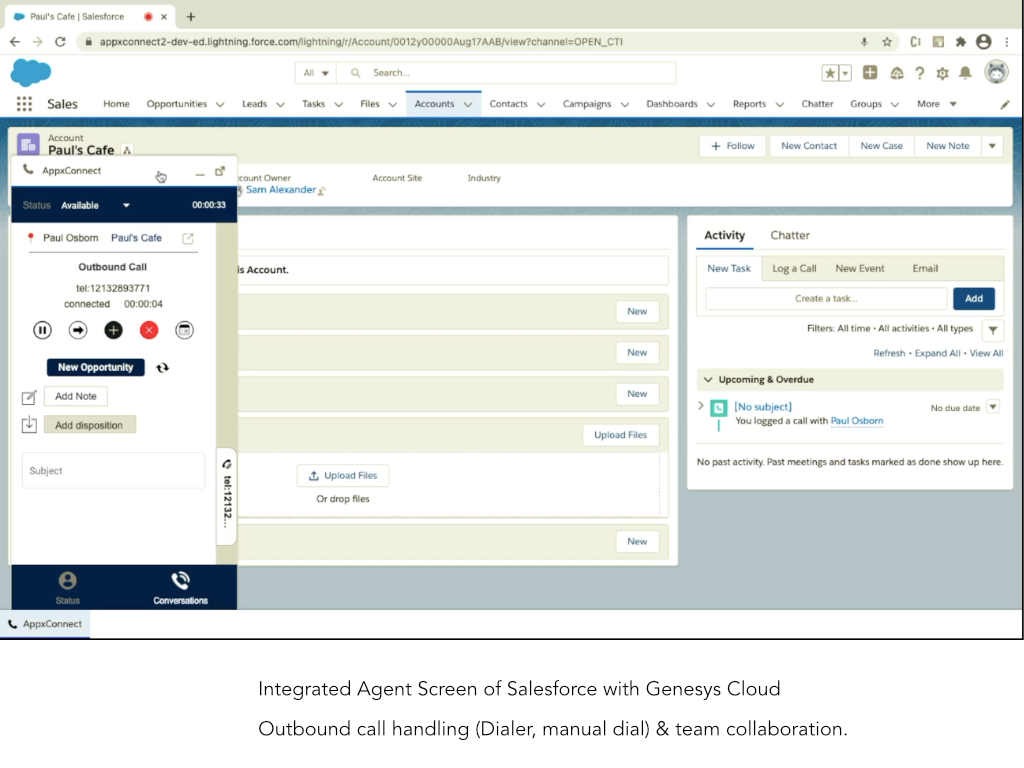Pop out the AppxConnect softphone window

pyautogui.click(x=220, y=171)
